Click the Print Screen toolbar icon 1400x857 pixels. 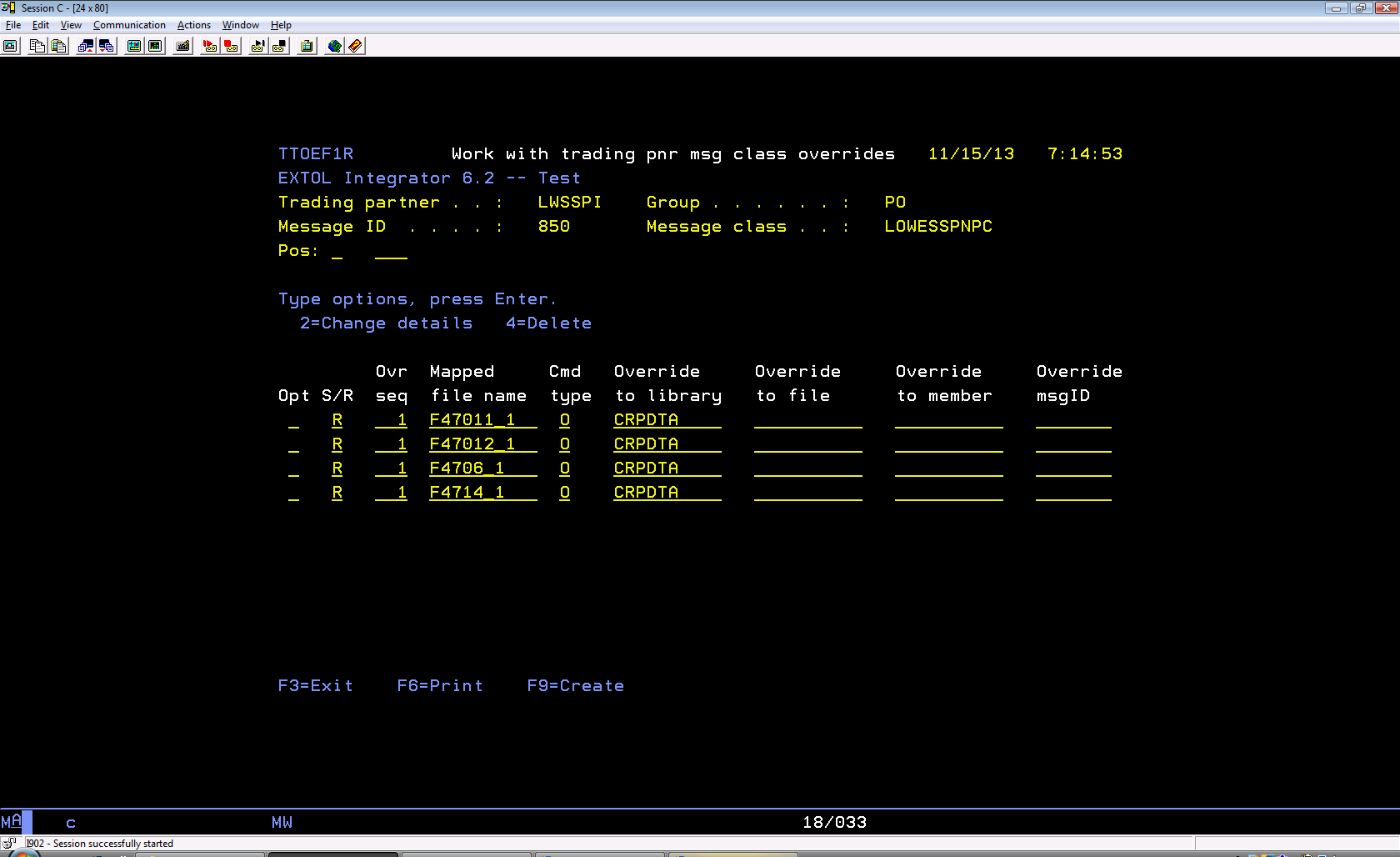click(11, 46)
